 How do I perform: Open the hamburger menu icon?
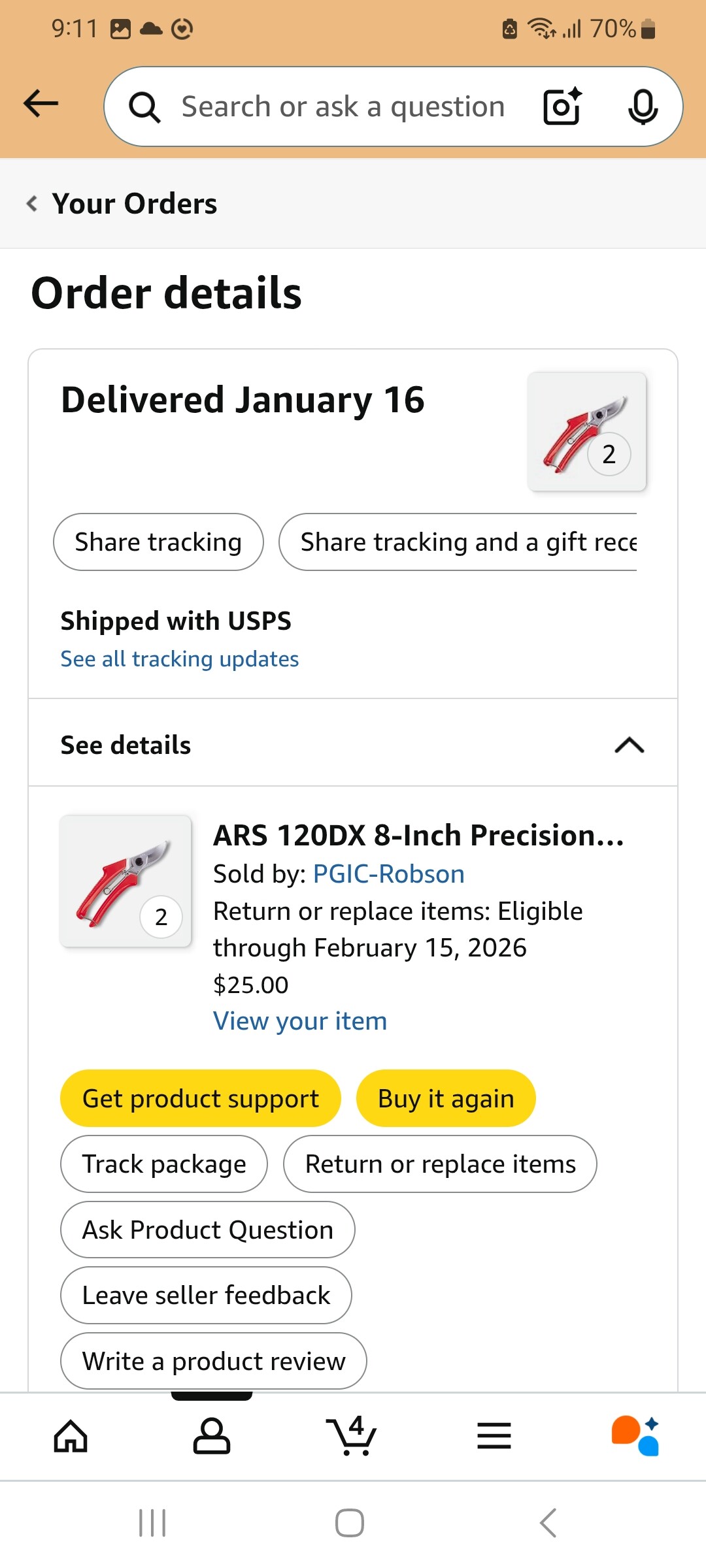[494, 1436]
